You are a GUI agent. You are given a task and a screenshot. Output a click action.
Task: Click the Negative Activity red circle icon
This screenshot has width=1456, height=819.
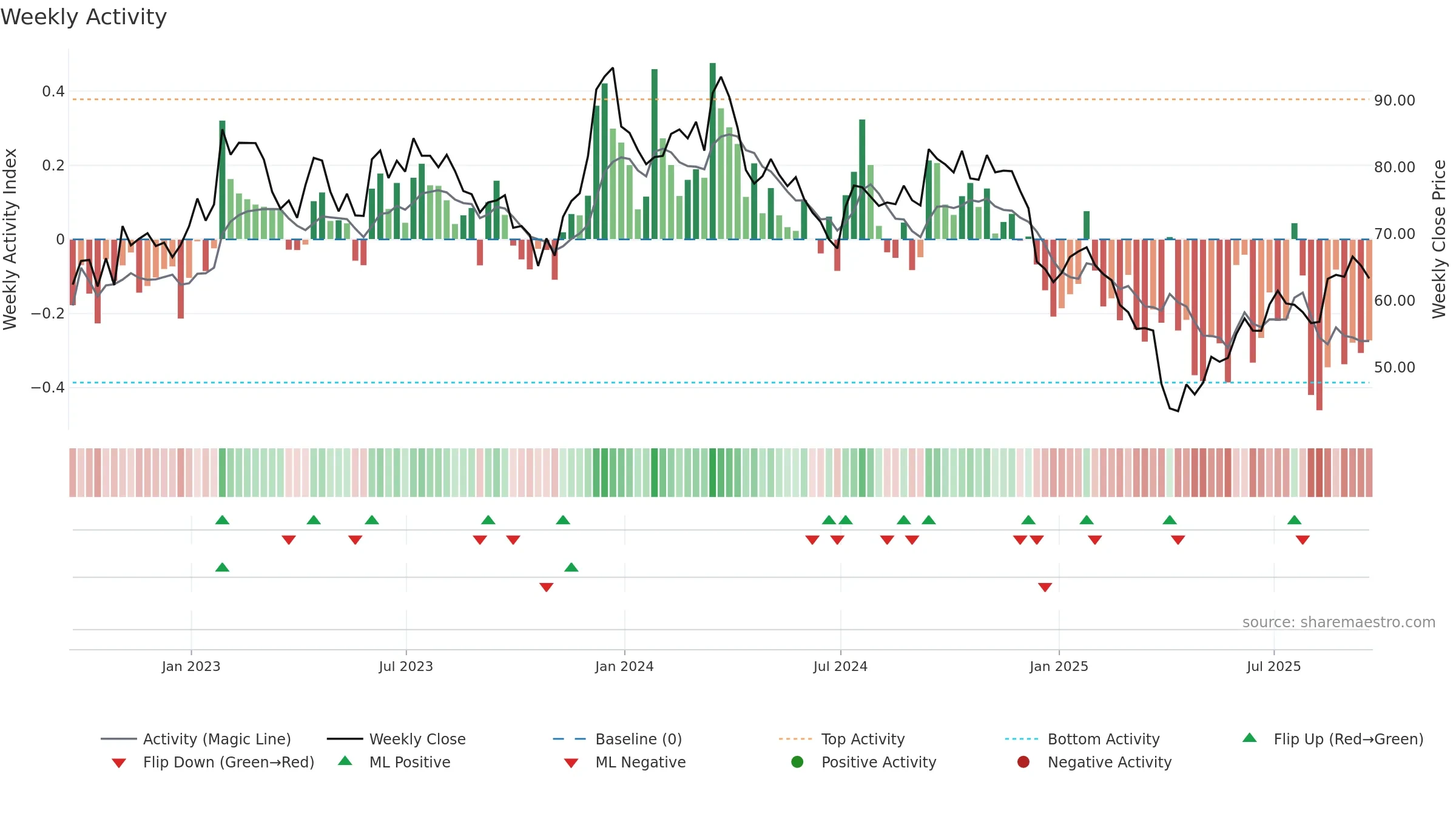pyautogui.click(x=1023, y=762)
